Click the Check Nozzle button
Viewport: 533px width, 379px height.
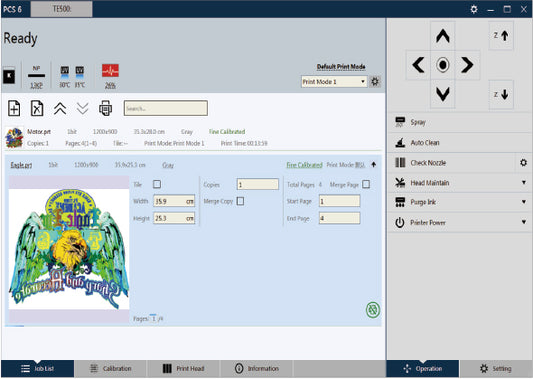[x=451, y=163]
